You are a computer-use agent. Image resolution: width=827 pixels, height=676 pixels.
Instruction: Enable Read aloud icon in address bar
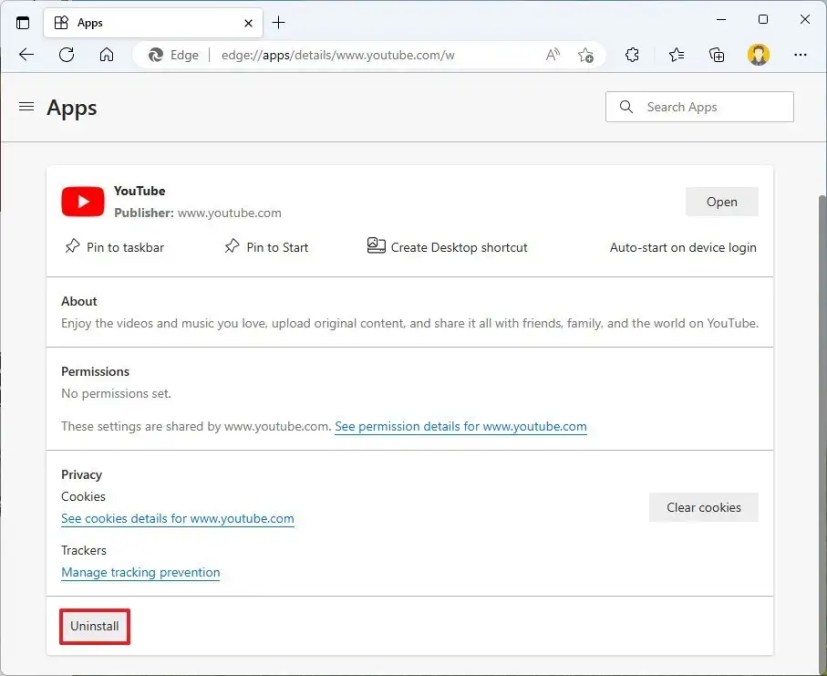click(x=553, y=54)
